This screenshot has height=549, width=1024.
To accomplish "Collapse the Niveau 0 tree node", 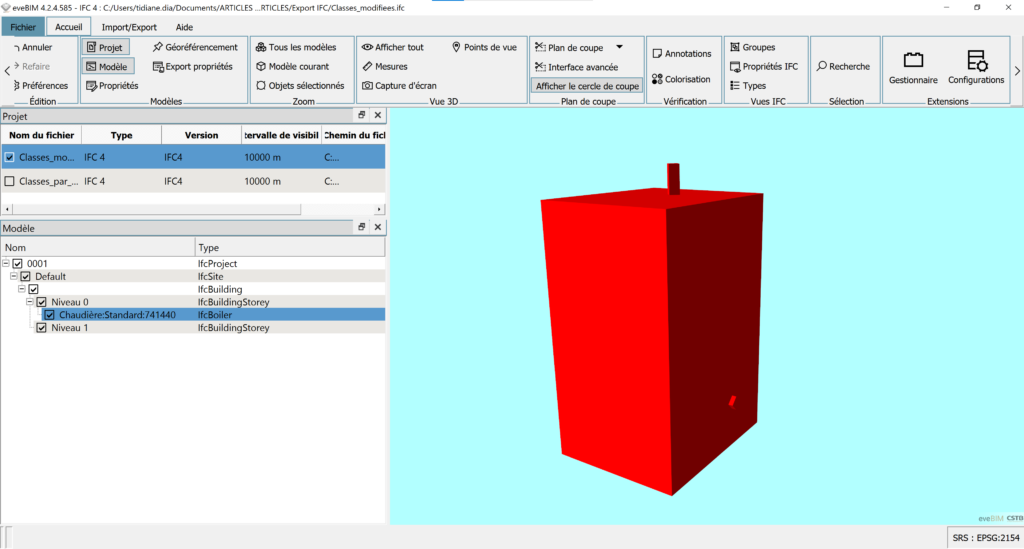I will [30, 302].
